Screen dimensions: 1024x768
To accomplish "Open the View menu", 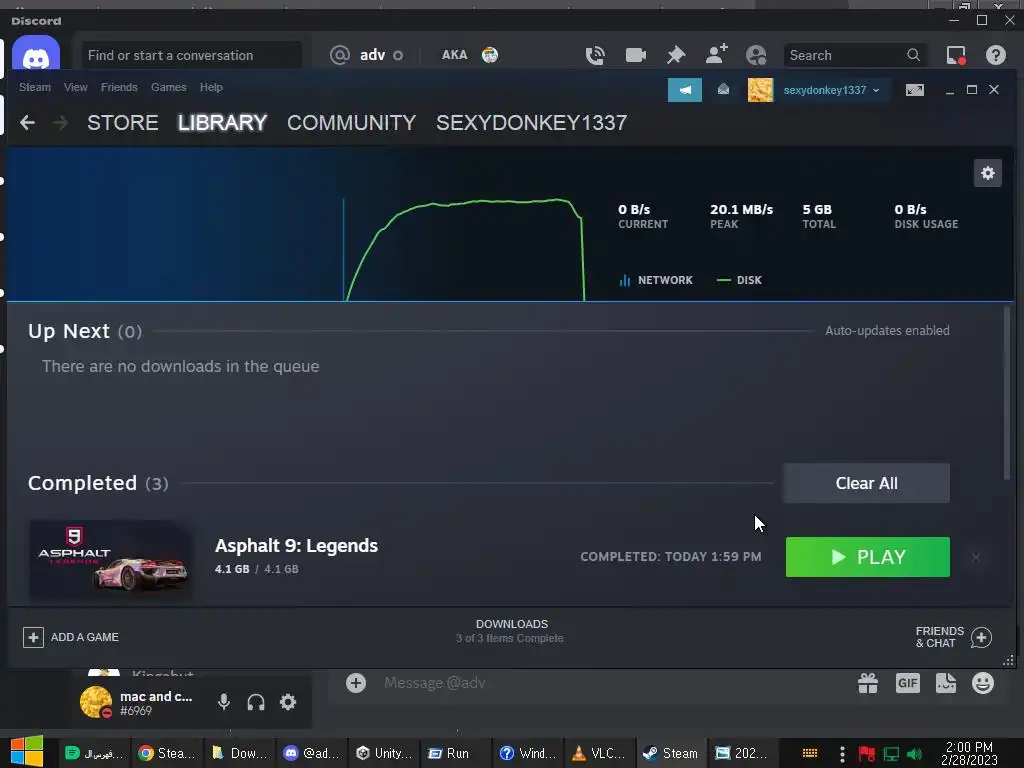I will point(76,87).
